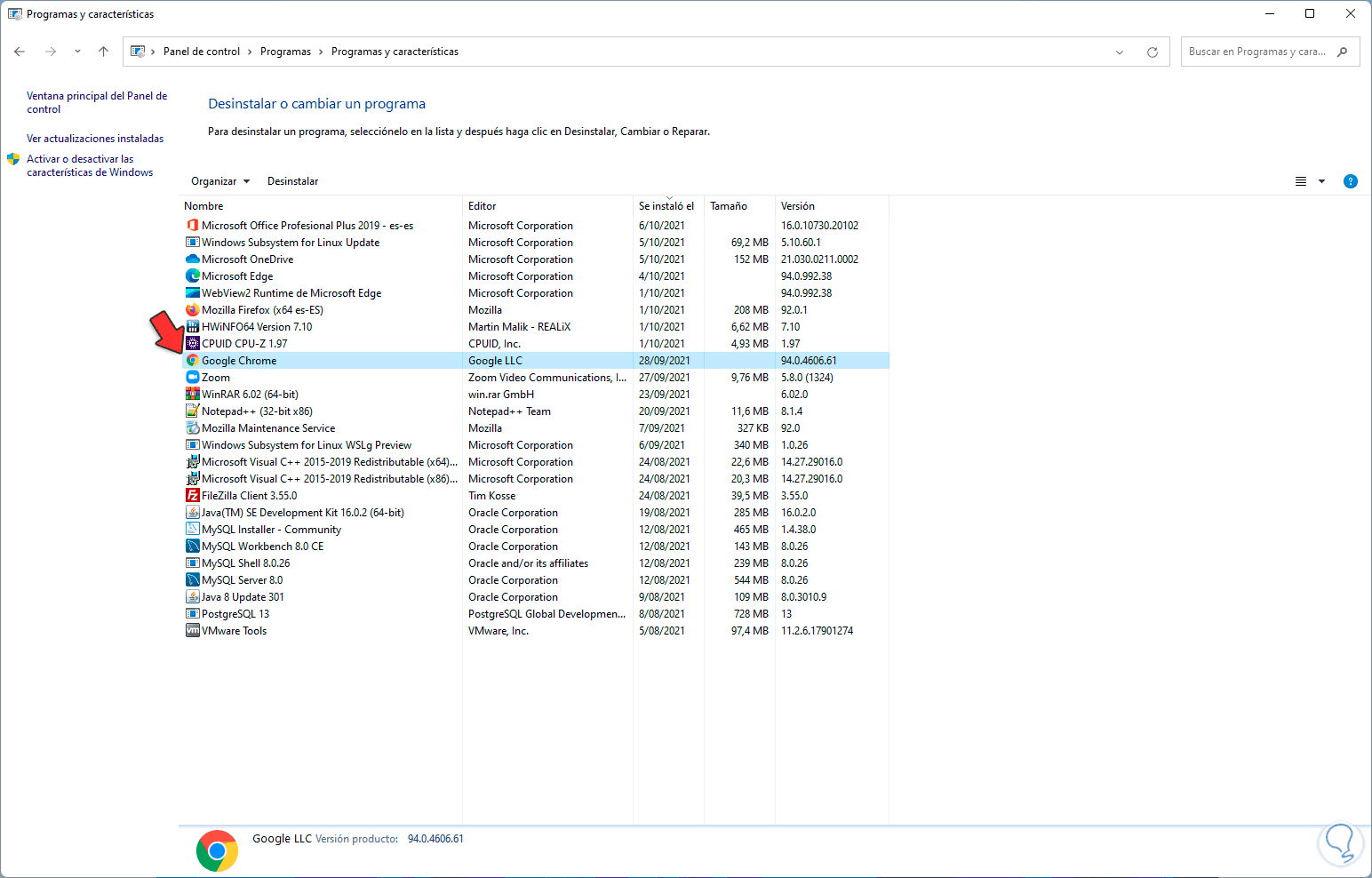The width and height of the screenshot is (1372, 878).
Task: Sort by Se instaló el column
Action: click(668, 206)
